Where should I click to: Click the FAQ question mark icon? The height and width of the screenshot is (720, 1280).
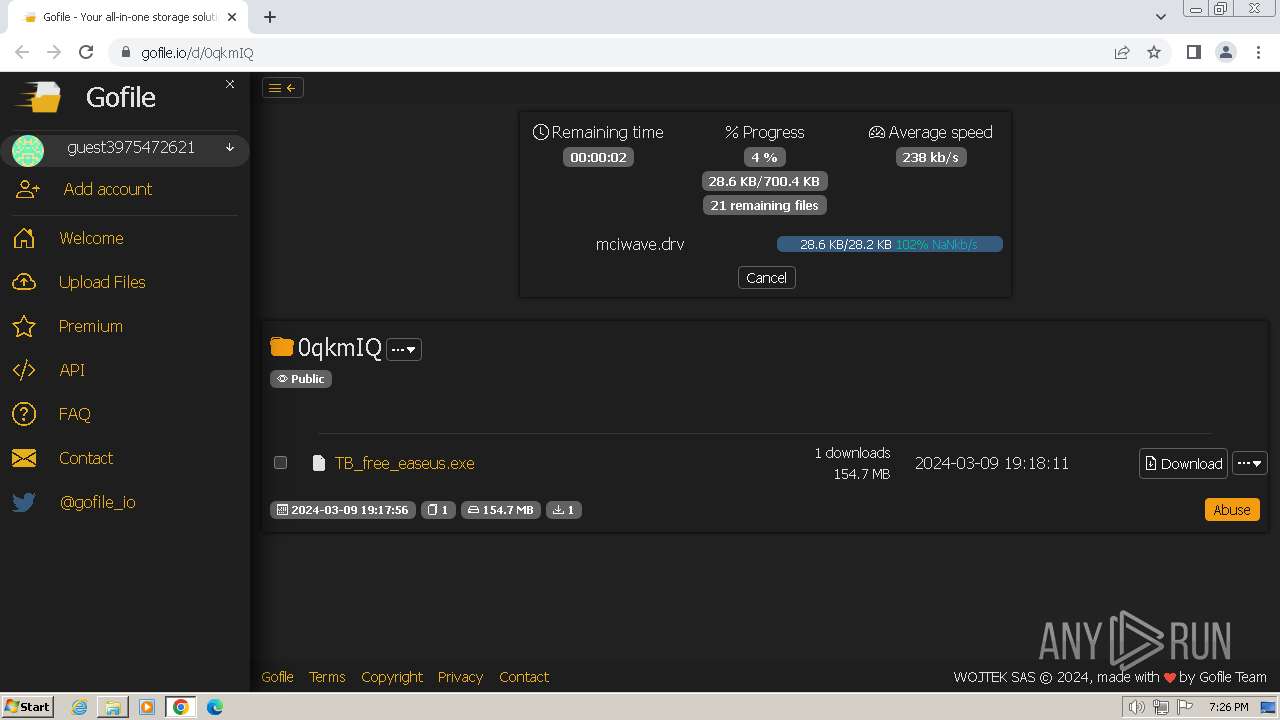(x=24, y=414)
